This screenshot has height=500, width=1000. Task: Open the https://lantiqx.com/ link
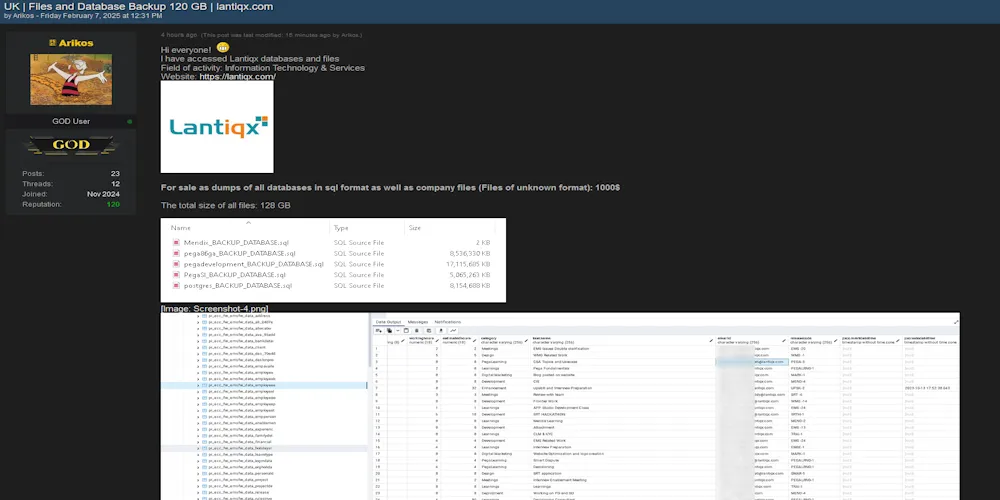[237, 76]
